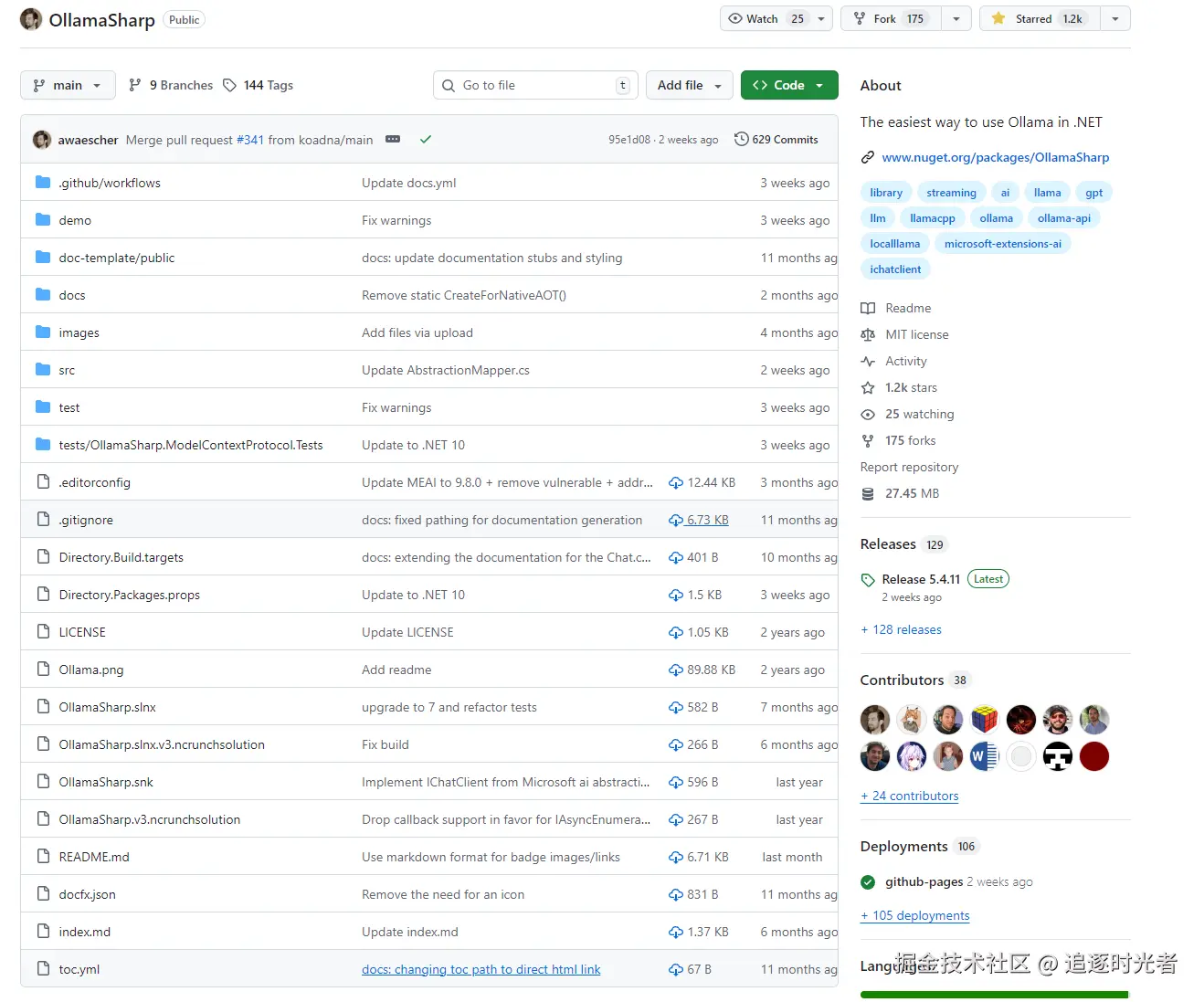Screen dimensions: 1204x1002
Task: Open the src folder icon
Action: pyautogui.click(x=43, y=370)
